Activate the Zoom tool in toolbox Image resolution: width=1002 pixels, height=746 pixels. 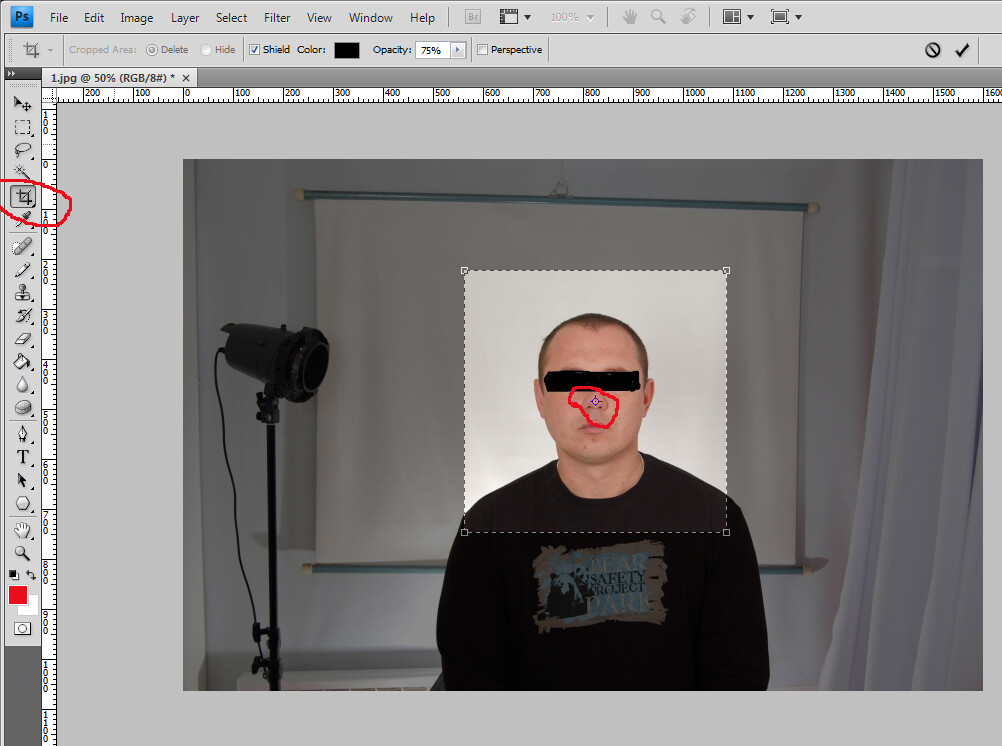tap(22, 553)
